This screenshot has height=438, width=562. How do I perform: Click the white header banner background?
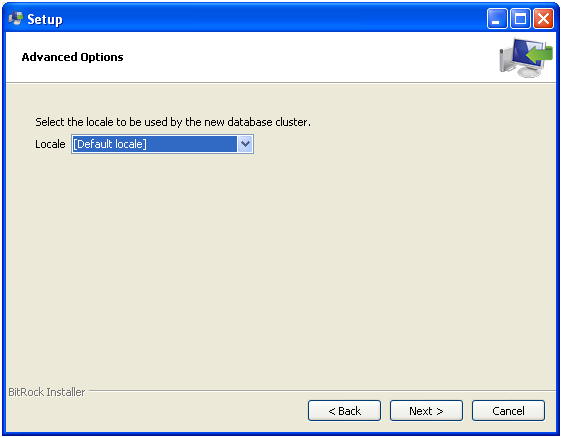(x=305, y=57)
